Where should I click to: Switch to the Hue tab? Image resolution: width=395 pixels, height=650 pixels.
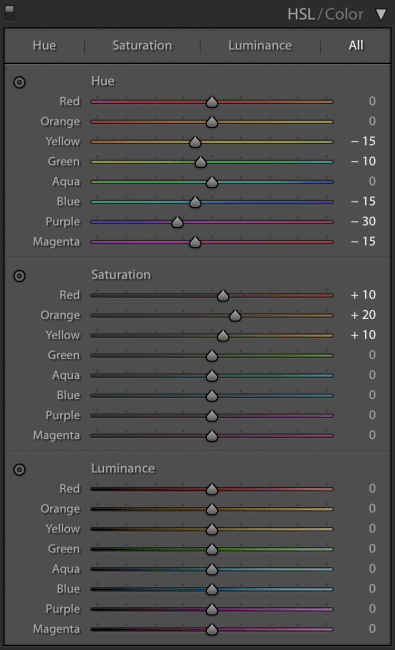(x=44, y=45)
